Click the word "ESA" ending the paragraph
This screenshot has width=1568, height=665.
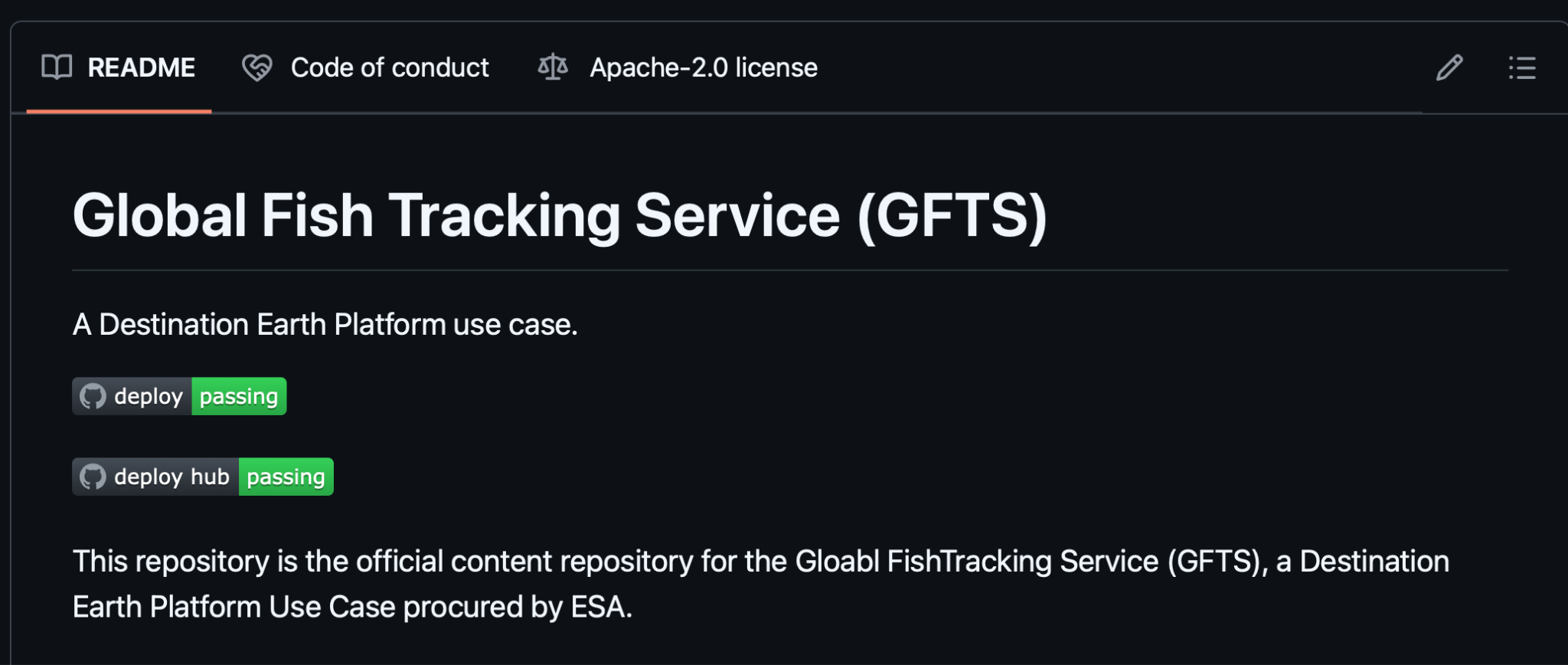[597, 607]
